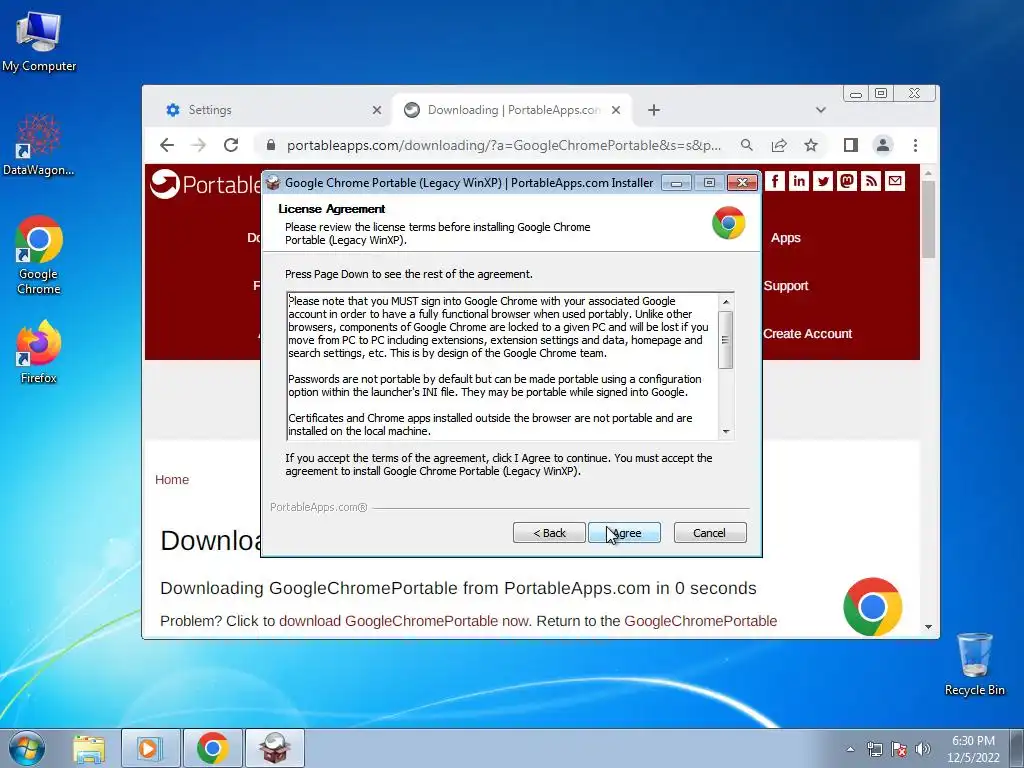Screen dimensions: 1024x768
Task: Click download GoogleChromePortable now link
Action: (x=404, y=620)
